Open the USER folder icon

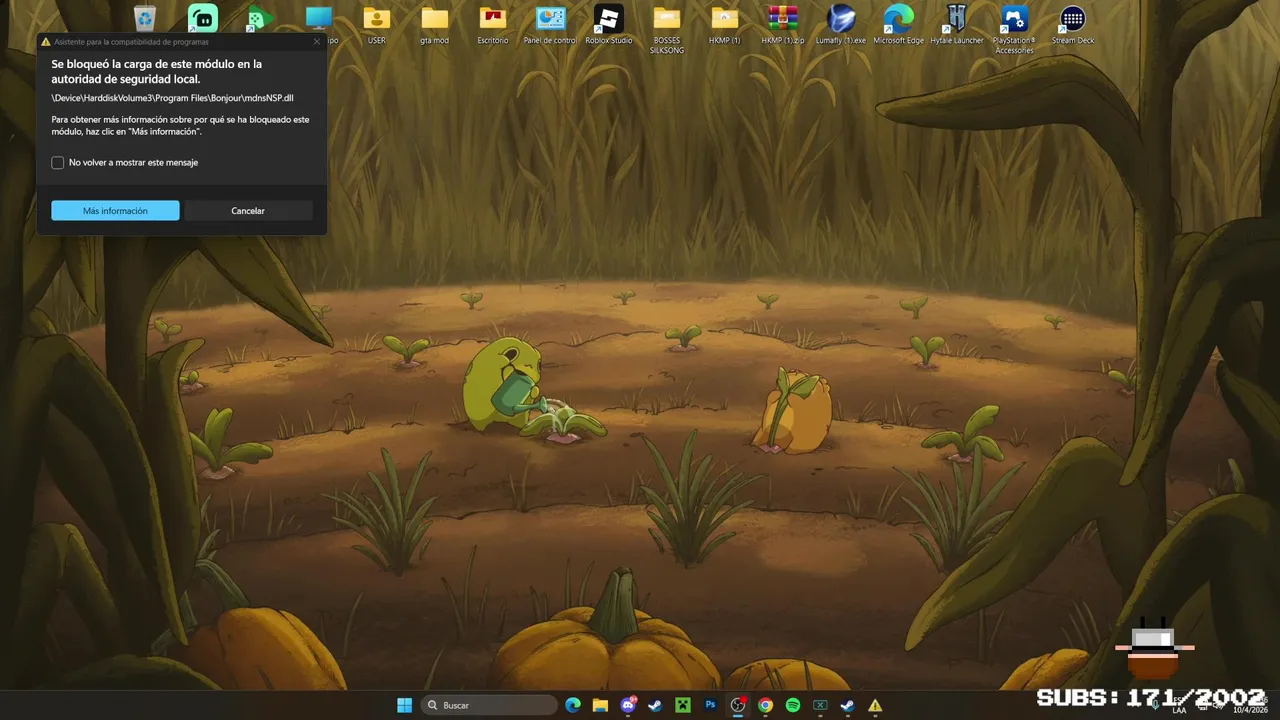coord(377,25)
